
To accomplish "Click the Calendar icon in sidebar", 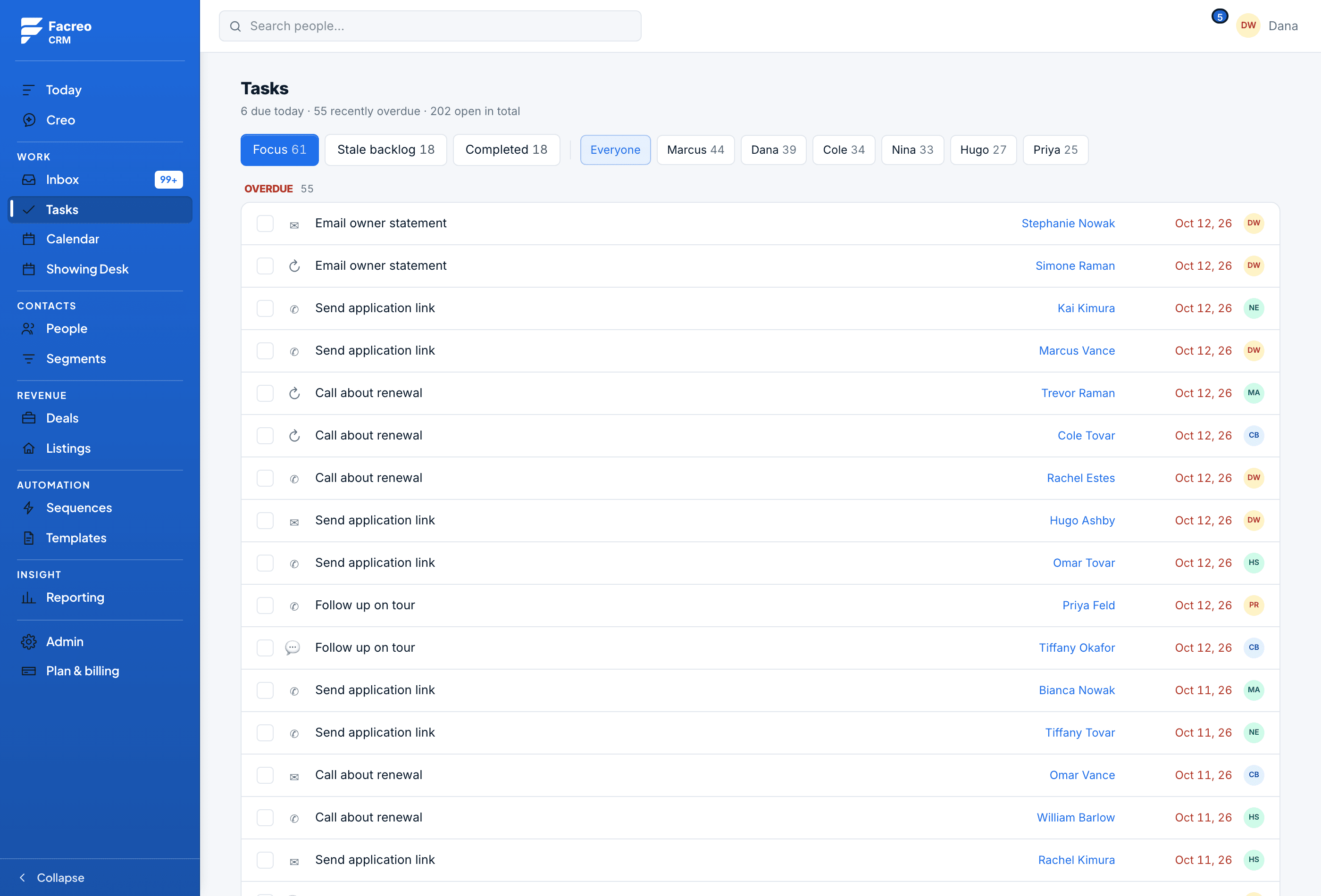I will [x=28, y=239].
